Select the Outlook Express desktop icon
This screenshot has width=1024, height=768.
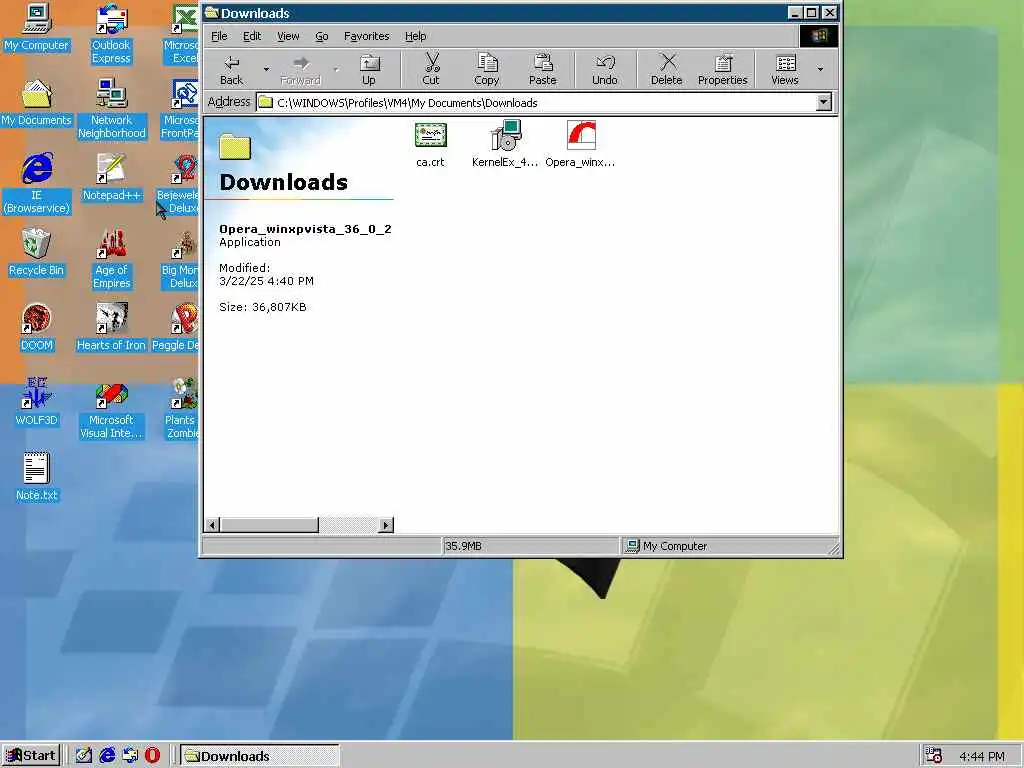point(111,34)
